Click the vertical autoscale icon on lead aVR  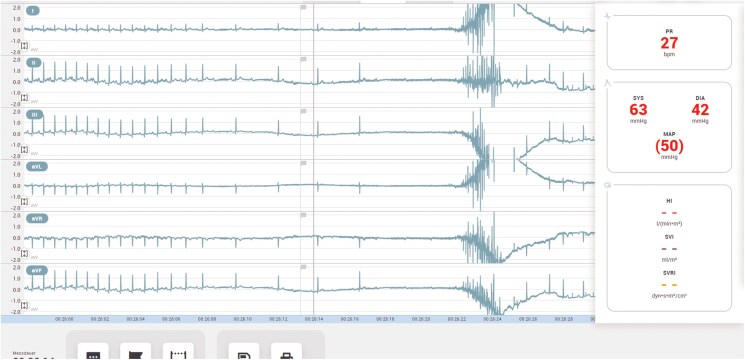[25, 253]
